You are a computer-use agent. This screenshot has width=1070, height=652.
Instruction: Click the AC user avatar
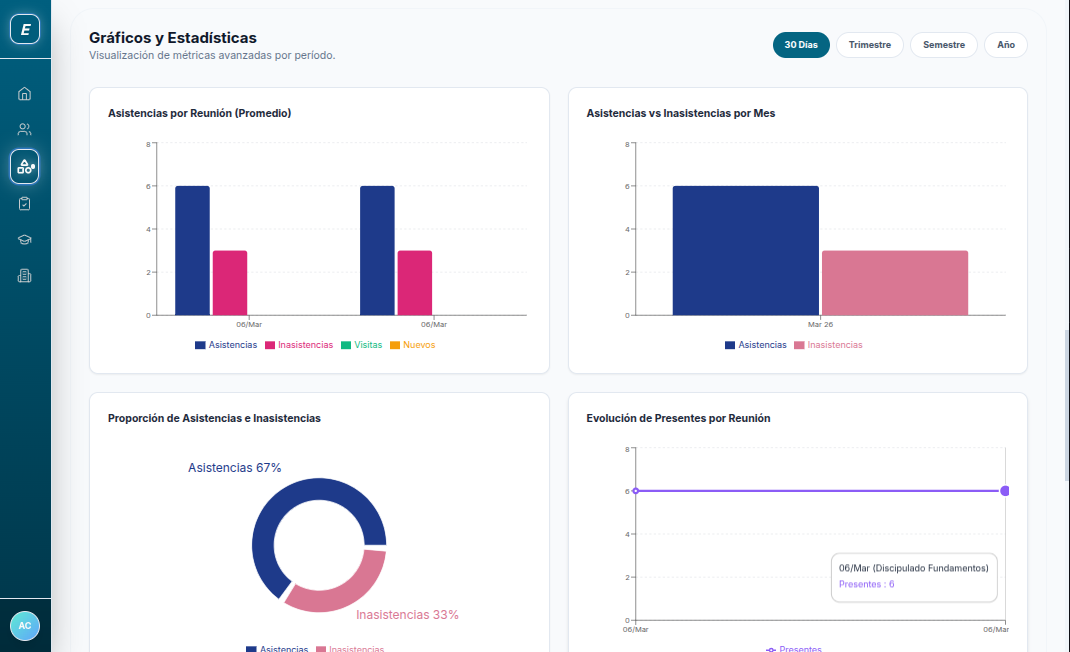[x=25, y=625]
